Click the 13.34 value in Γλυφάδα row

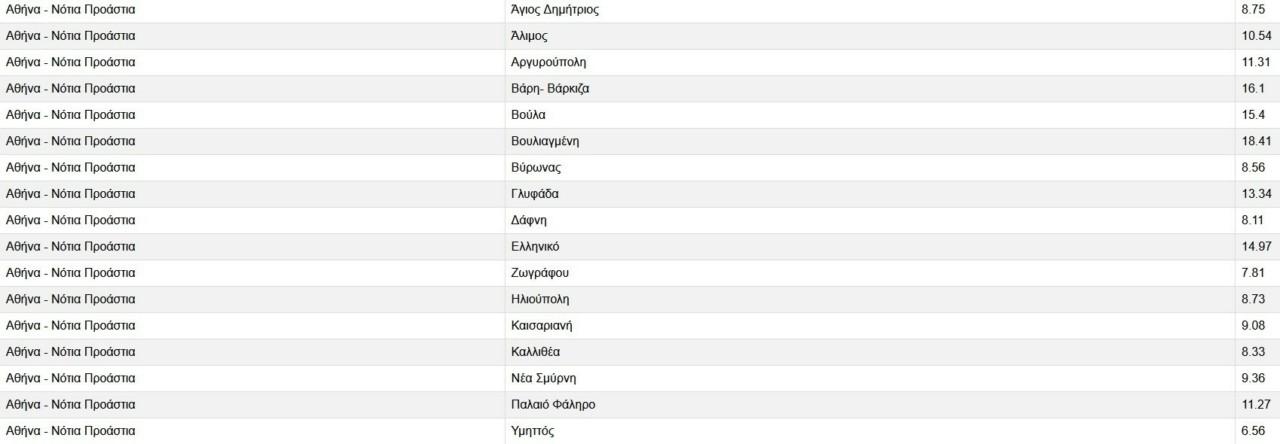(x=1255, y=194)
